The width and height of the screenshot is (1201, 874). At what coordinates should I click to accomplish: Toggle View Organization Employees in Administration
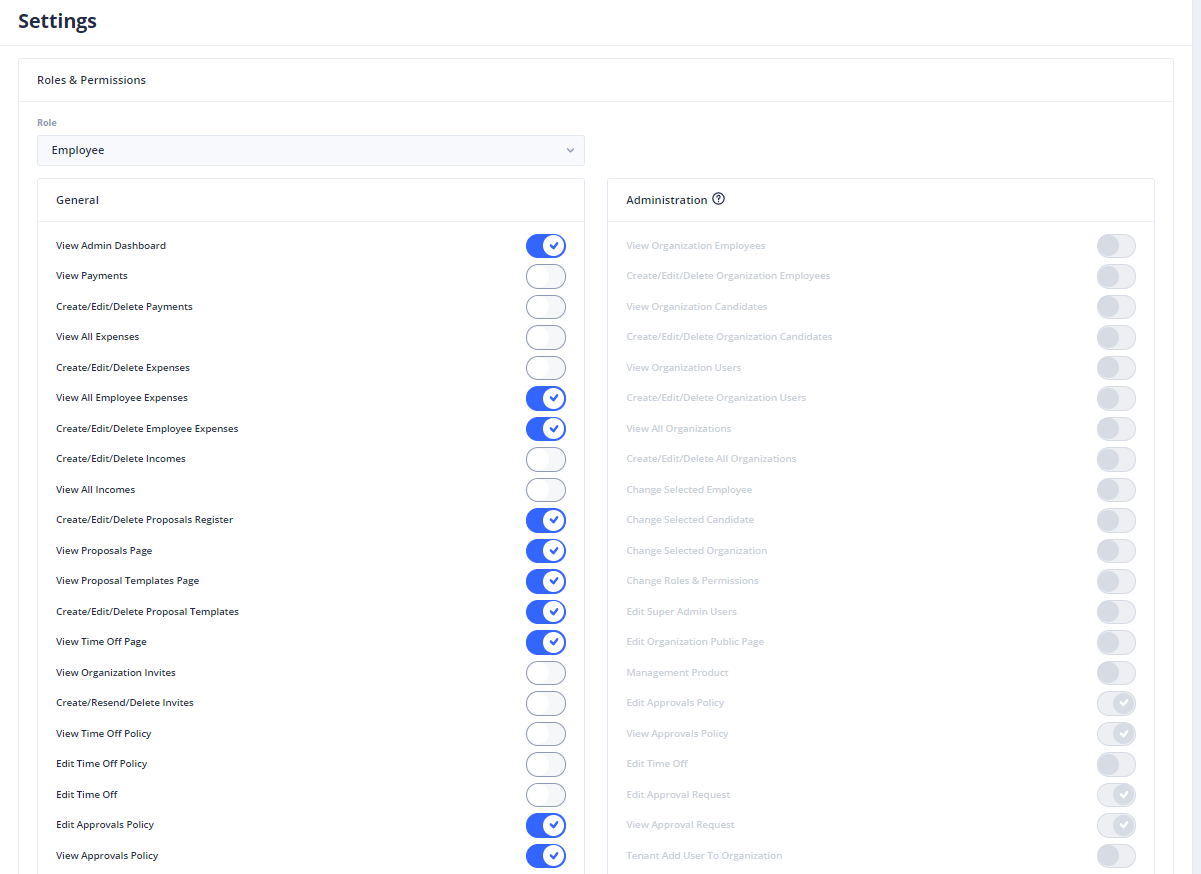coord(1116,246)
